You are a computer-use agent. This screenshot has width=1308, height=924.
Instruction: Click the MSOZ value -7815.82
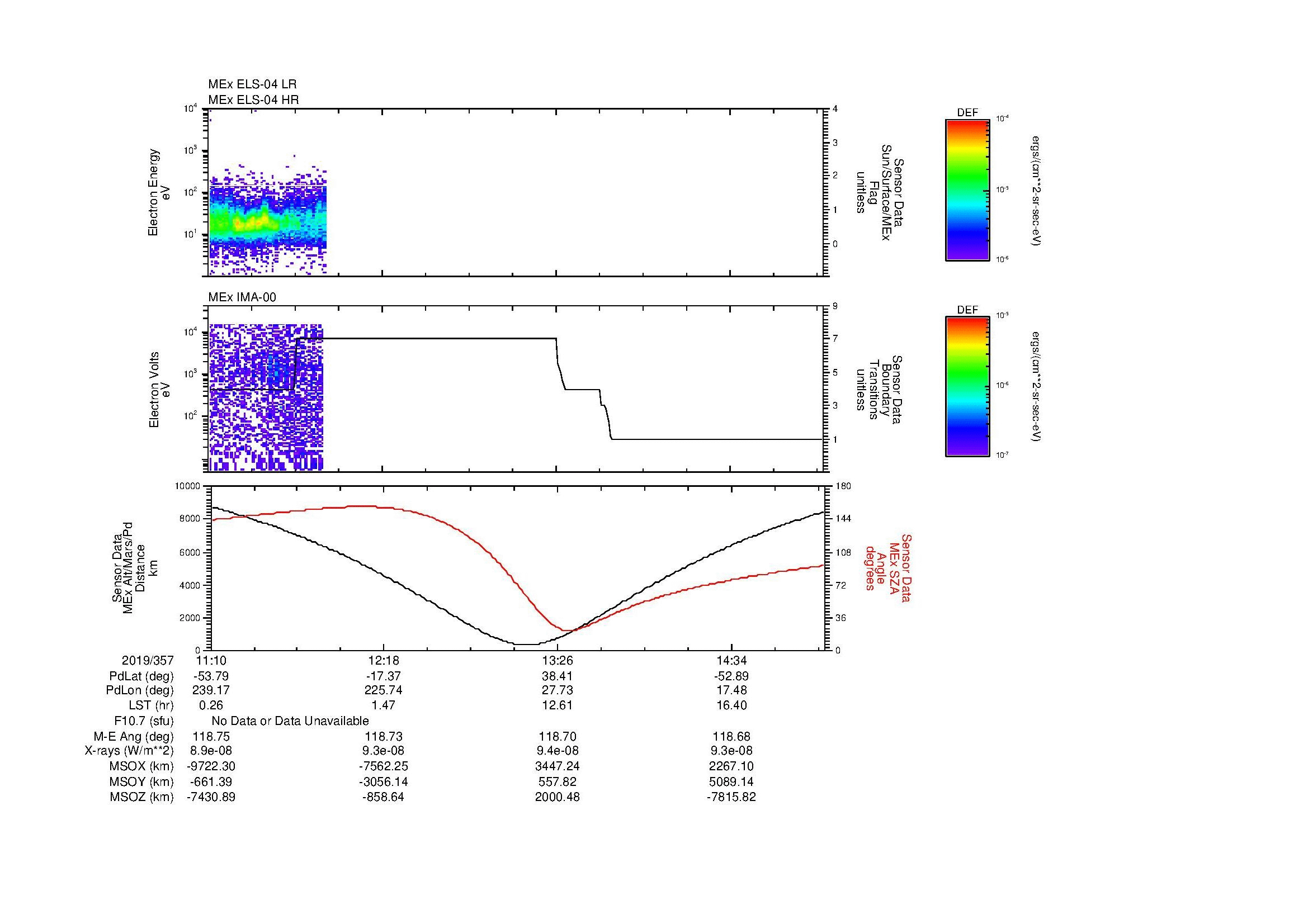pos(731,797)
